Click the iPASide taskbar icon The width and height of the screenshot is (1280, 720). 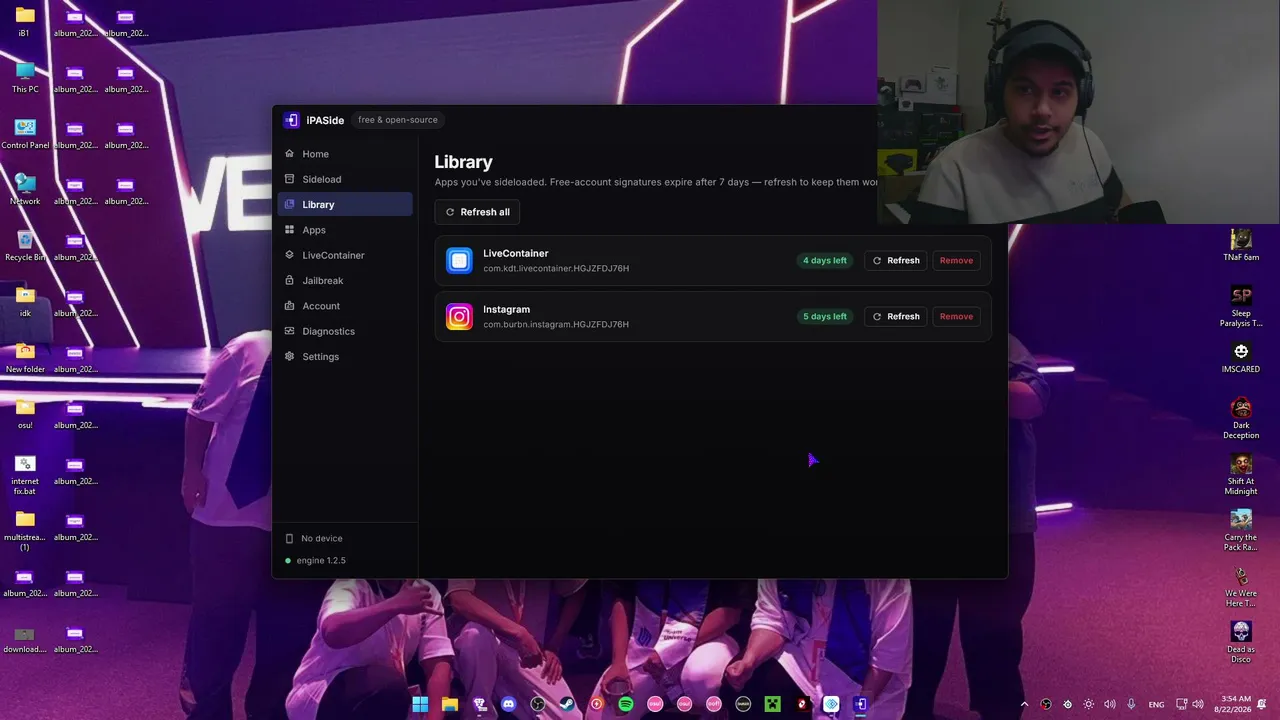(860, 704)
